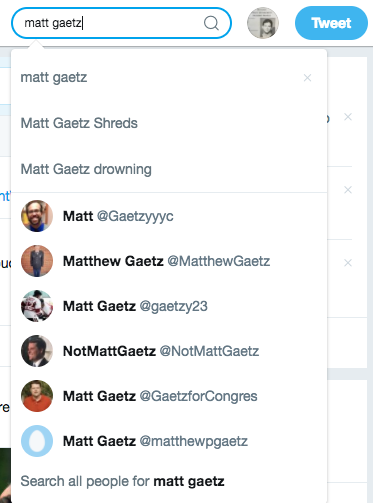Open the Matthew Gaetz @MatthewGaetz result

pyautogui.click(x=169, y=261)
